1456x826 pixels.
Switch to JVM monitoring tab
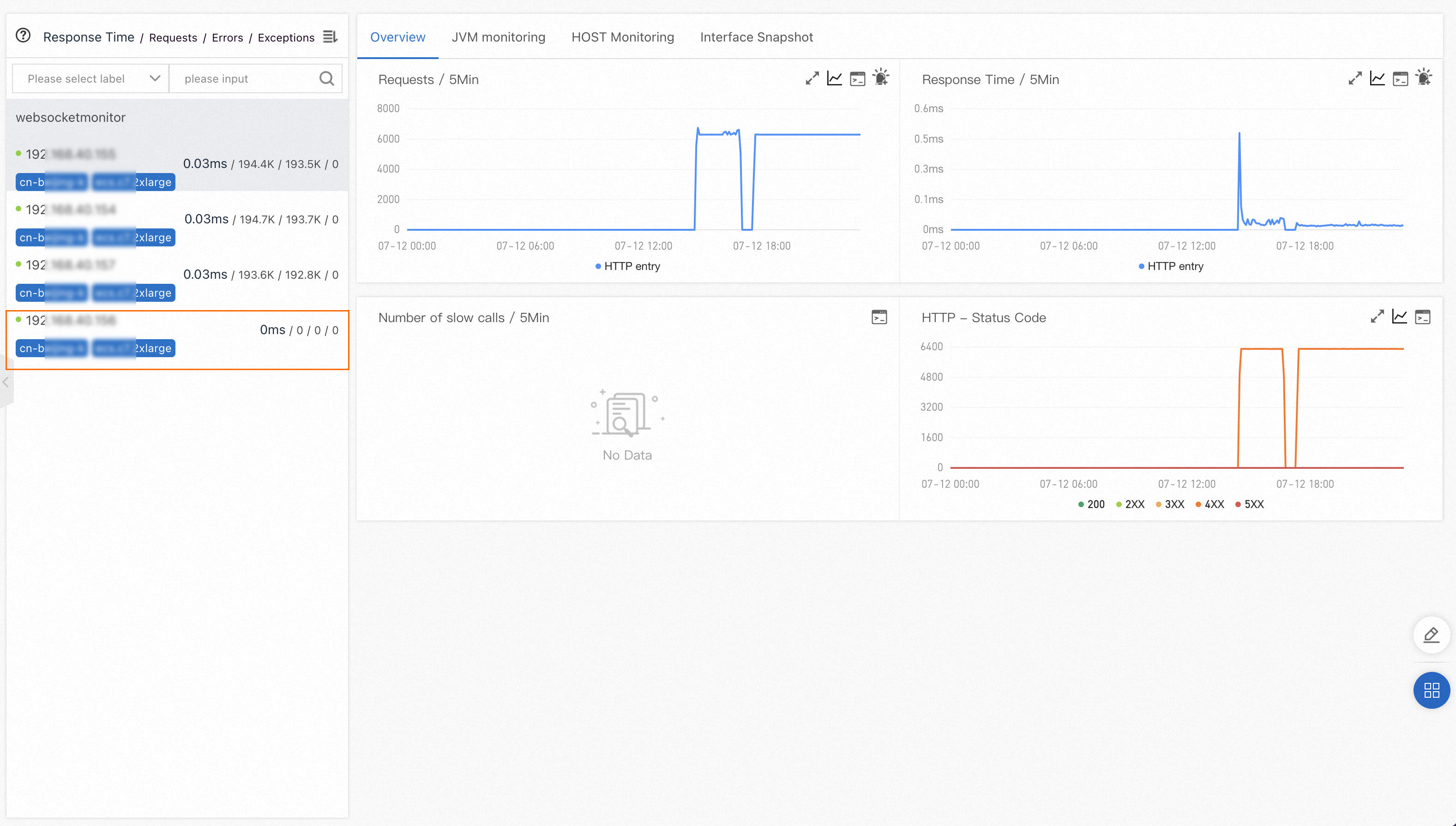498,37
